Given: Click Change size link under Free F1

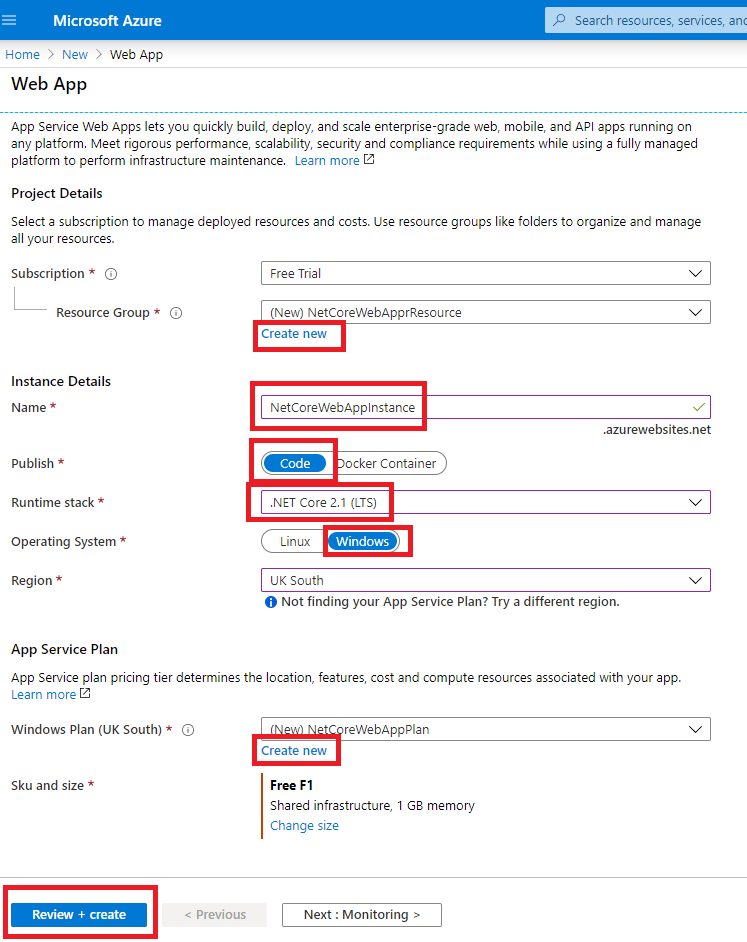Looking at the screenshot, I should point(304,826).
